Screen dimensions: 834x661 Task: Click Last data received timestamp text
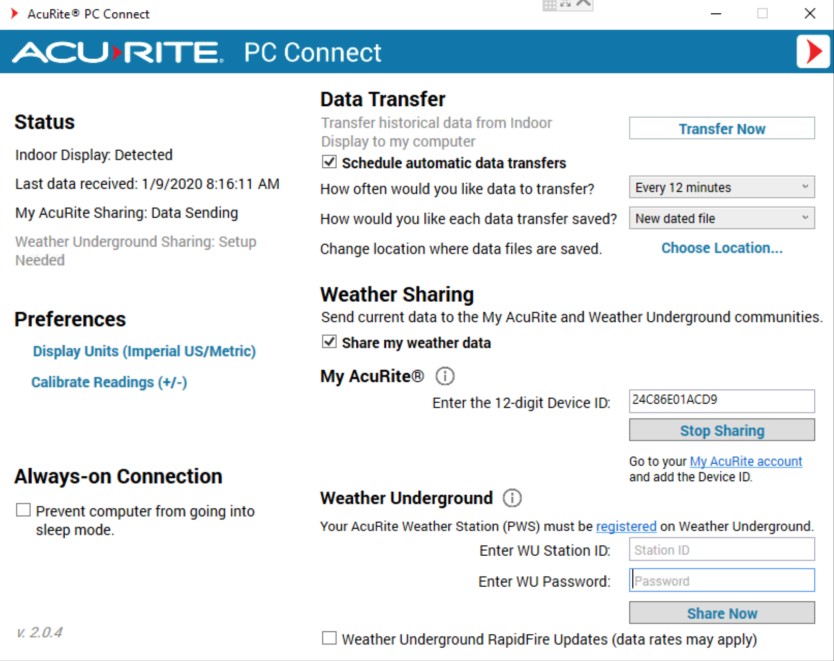click(x=147, y=184)
